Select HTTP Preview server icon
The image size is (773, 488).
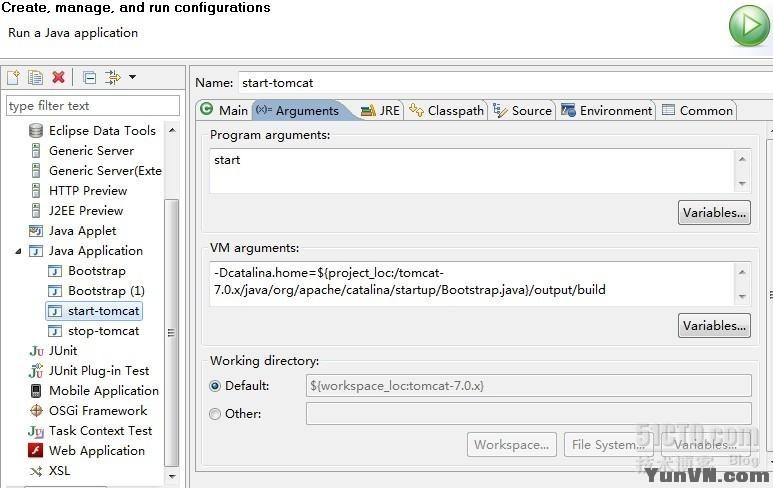[36, 191]
